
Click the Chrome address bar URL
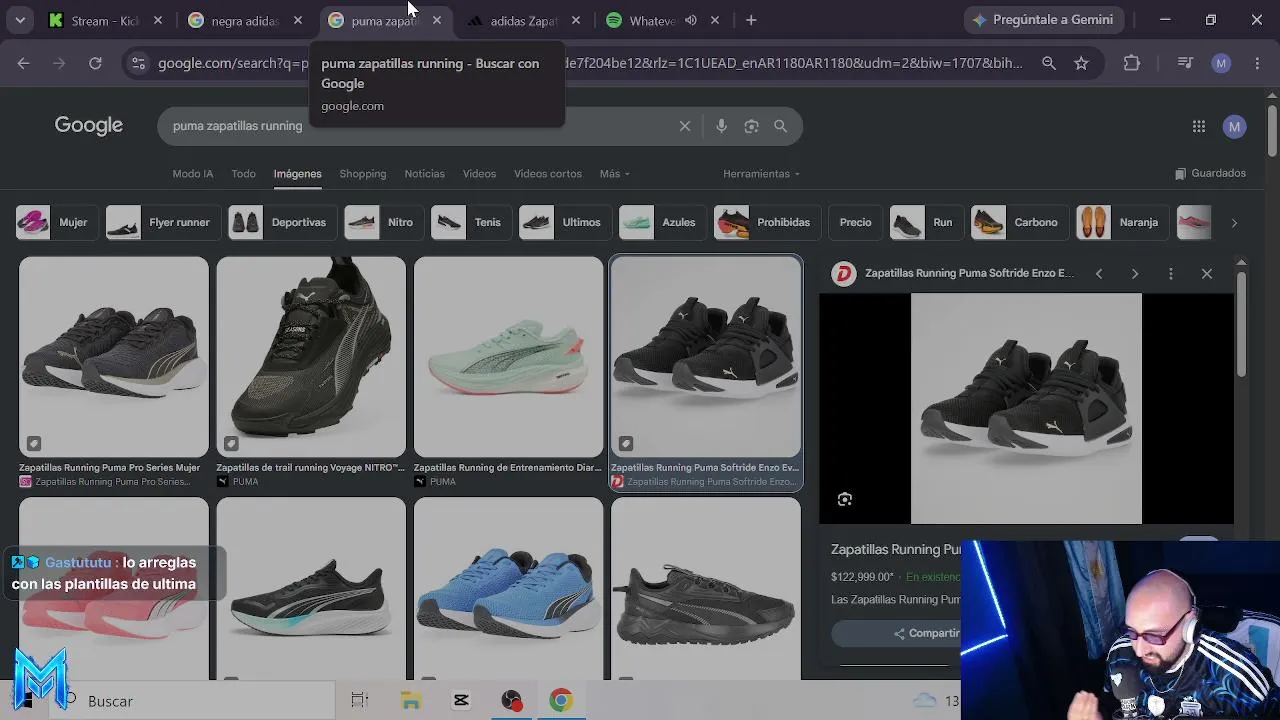(590, 63)
